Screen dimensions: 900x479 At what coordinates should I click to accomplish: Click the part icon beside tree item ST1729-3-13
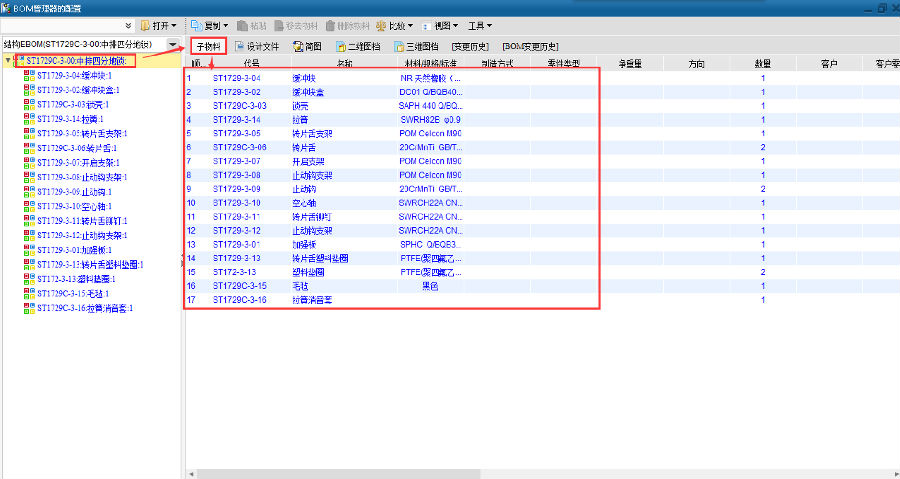click(x=29, y=264)
